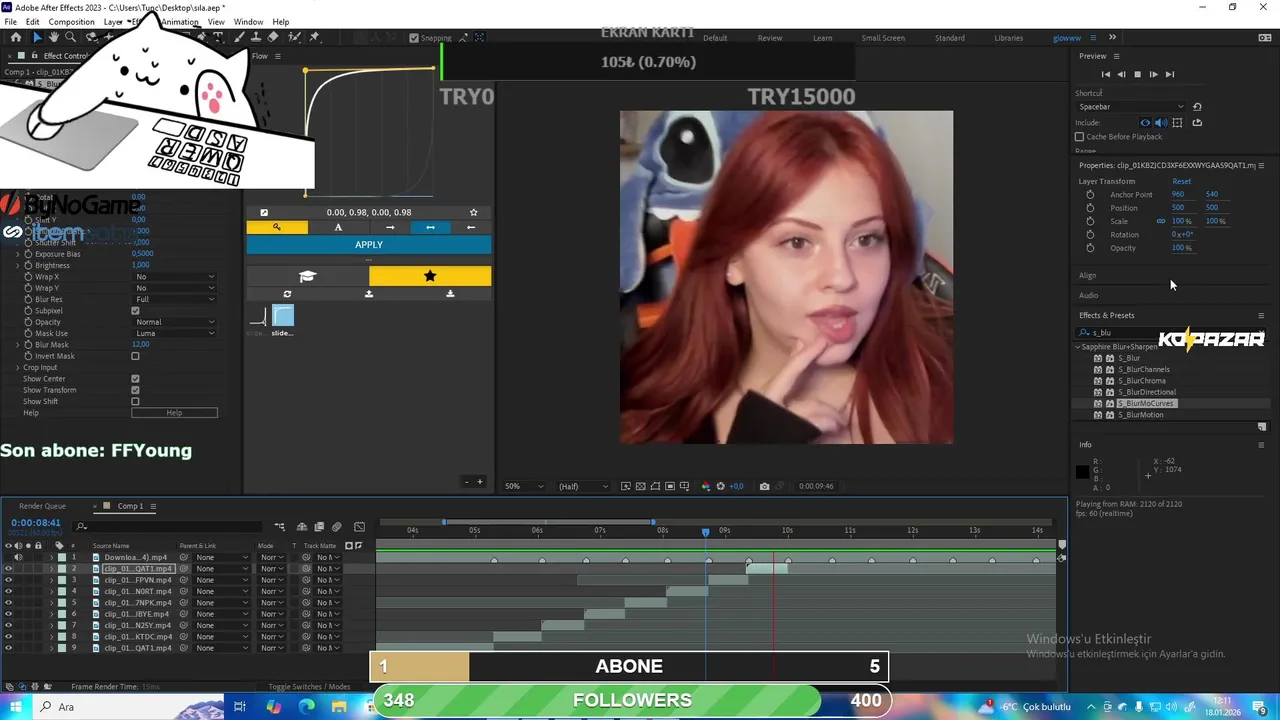Toggle include video eye in Preview

tap(1145, 123)
